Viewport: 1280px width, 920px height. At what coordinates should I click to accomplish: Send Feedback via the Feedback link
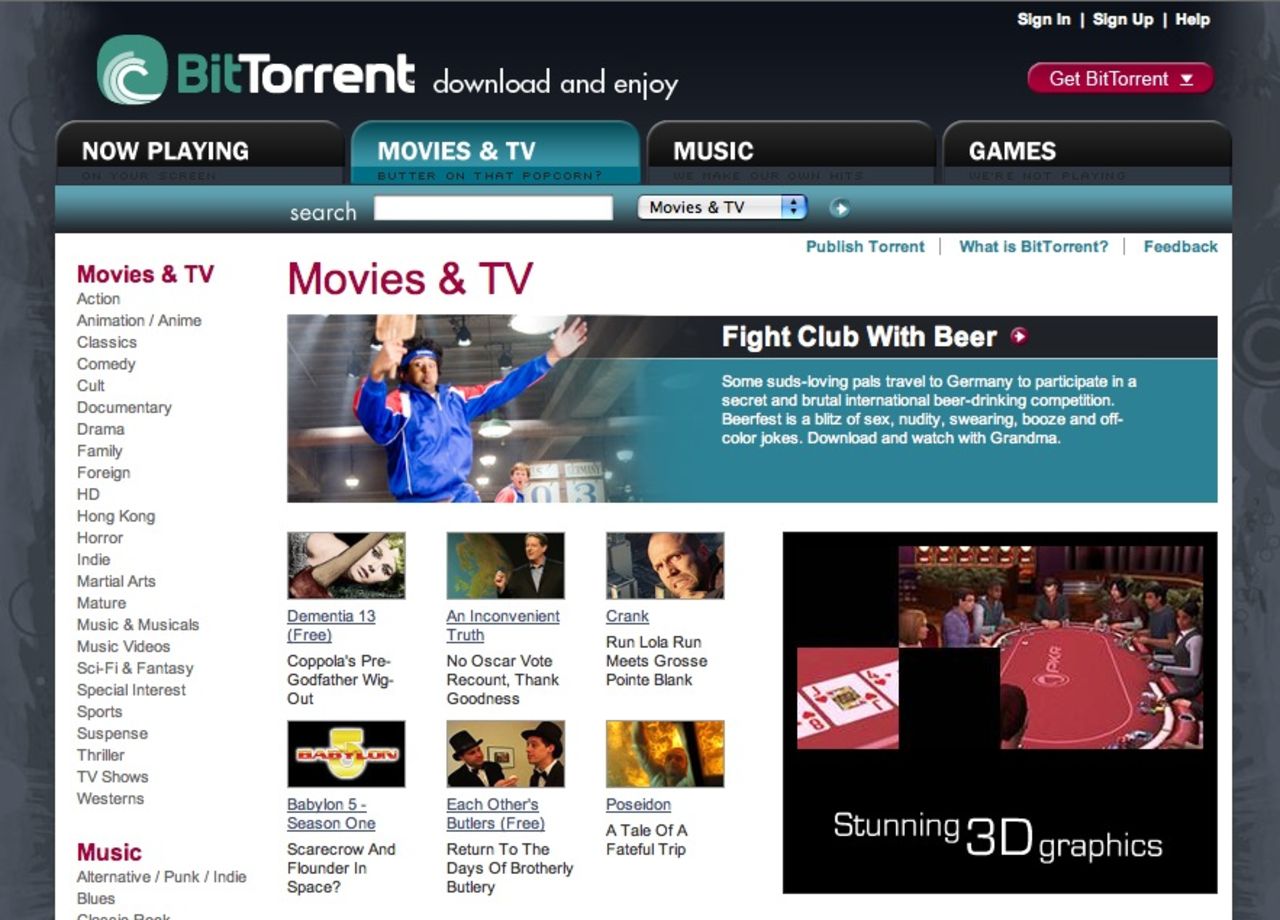pos(1180,246)
